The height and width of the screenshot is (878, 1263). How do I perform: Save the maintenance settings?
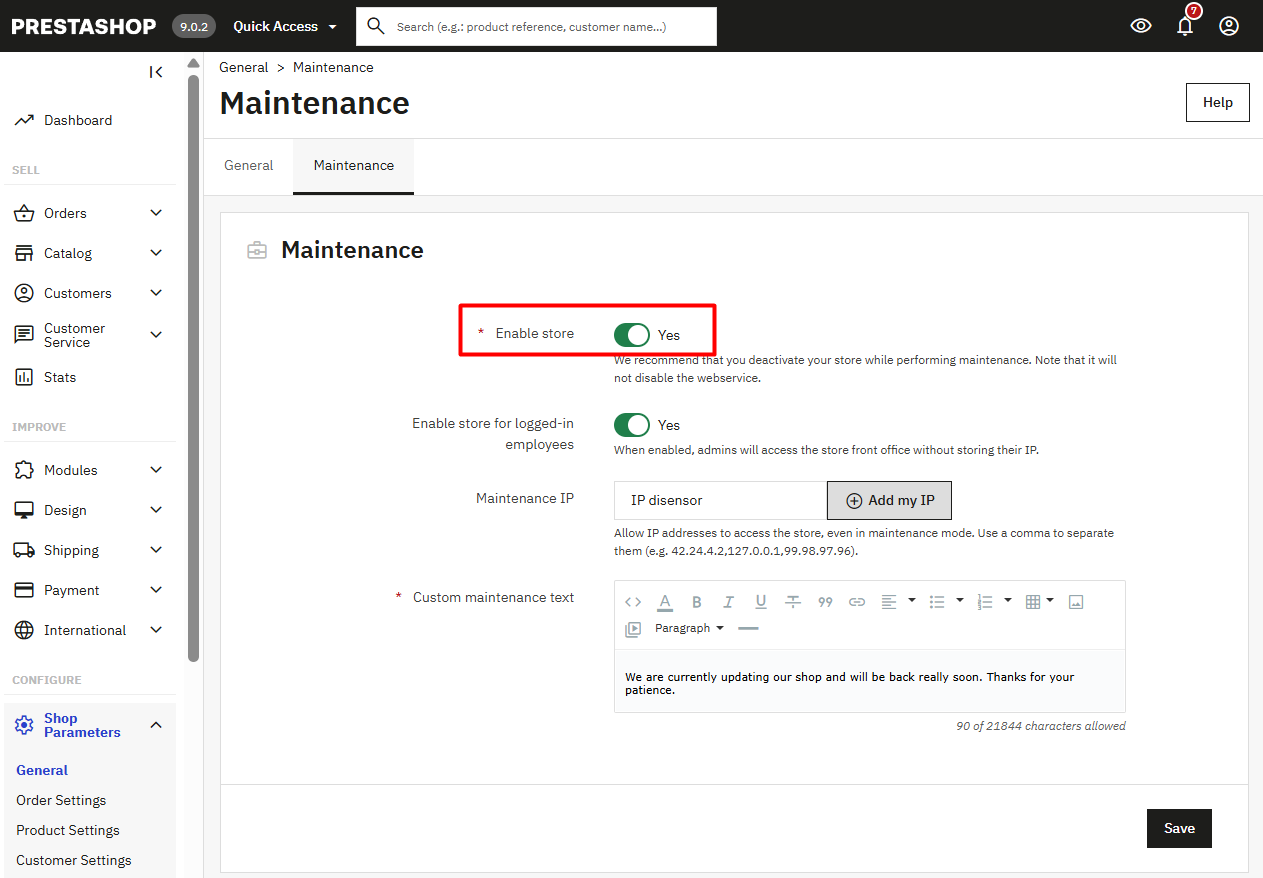click(1179, 828)
